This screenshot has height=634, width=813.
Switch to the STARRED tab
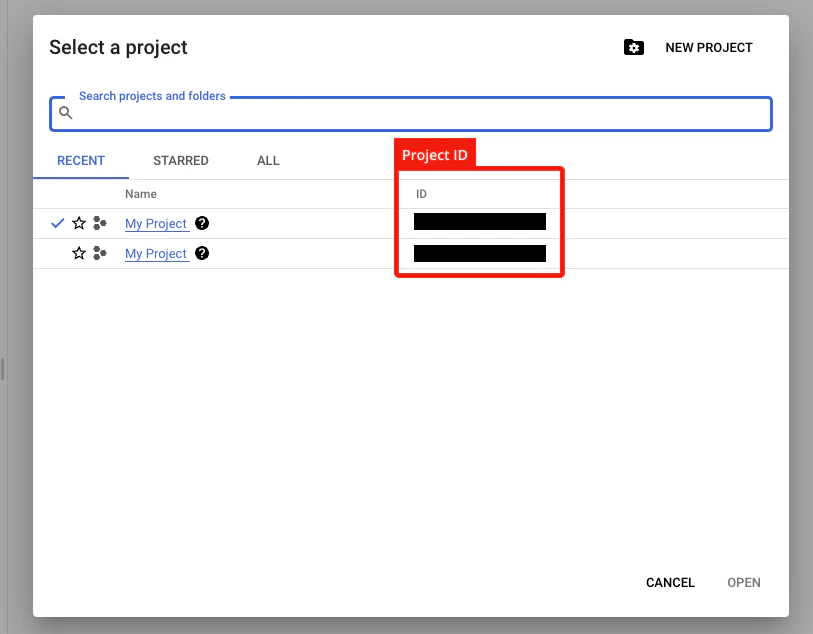pyautogui.click(x=181, y=161)
